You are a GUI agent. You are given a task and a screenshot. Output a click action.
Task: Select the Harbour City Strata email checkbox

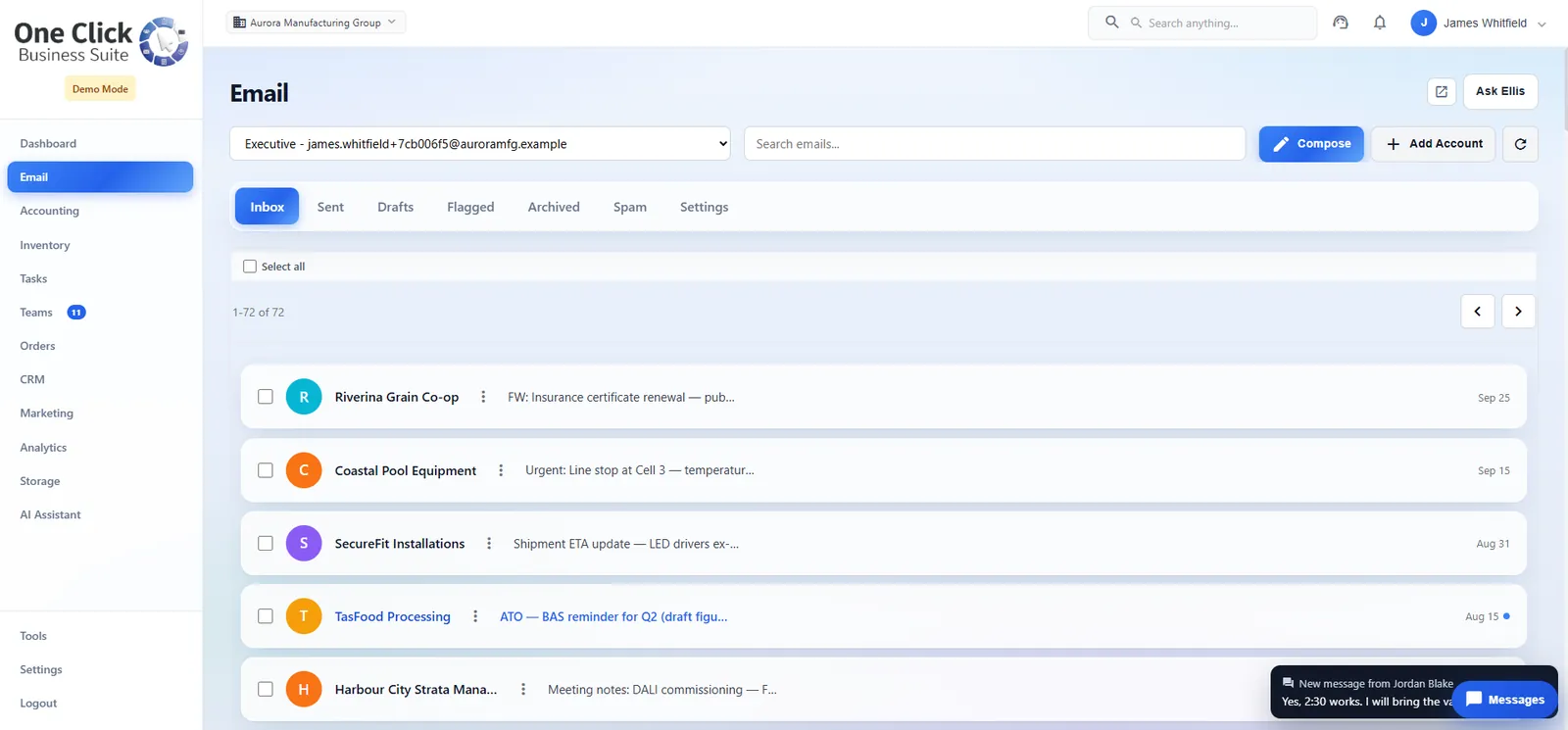coord(266,690)
